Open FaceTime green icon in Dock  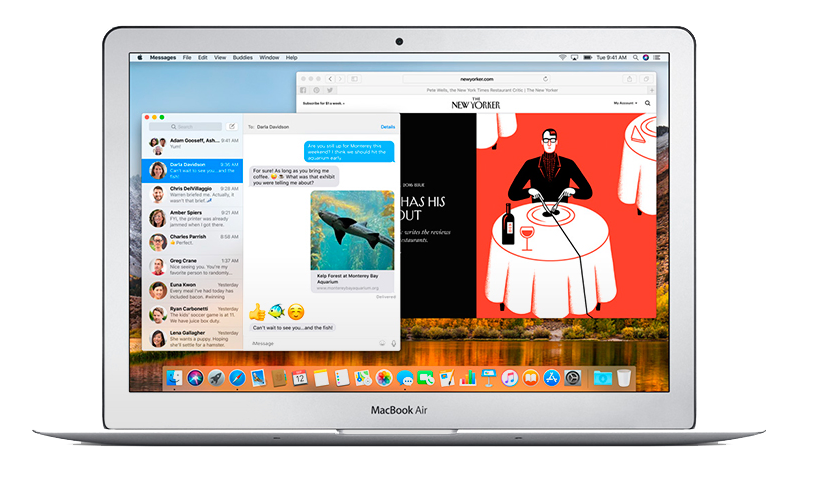(x=426, y=378)
